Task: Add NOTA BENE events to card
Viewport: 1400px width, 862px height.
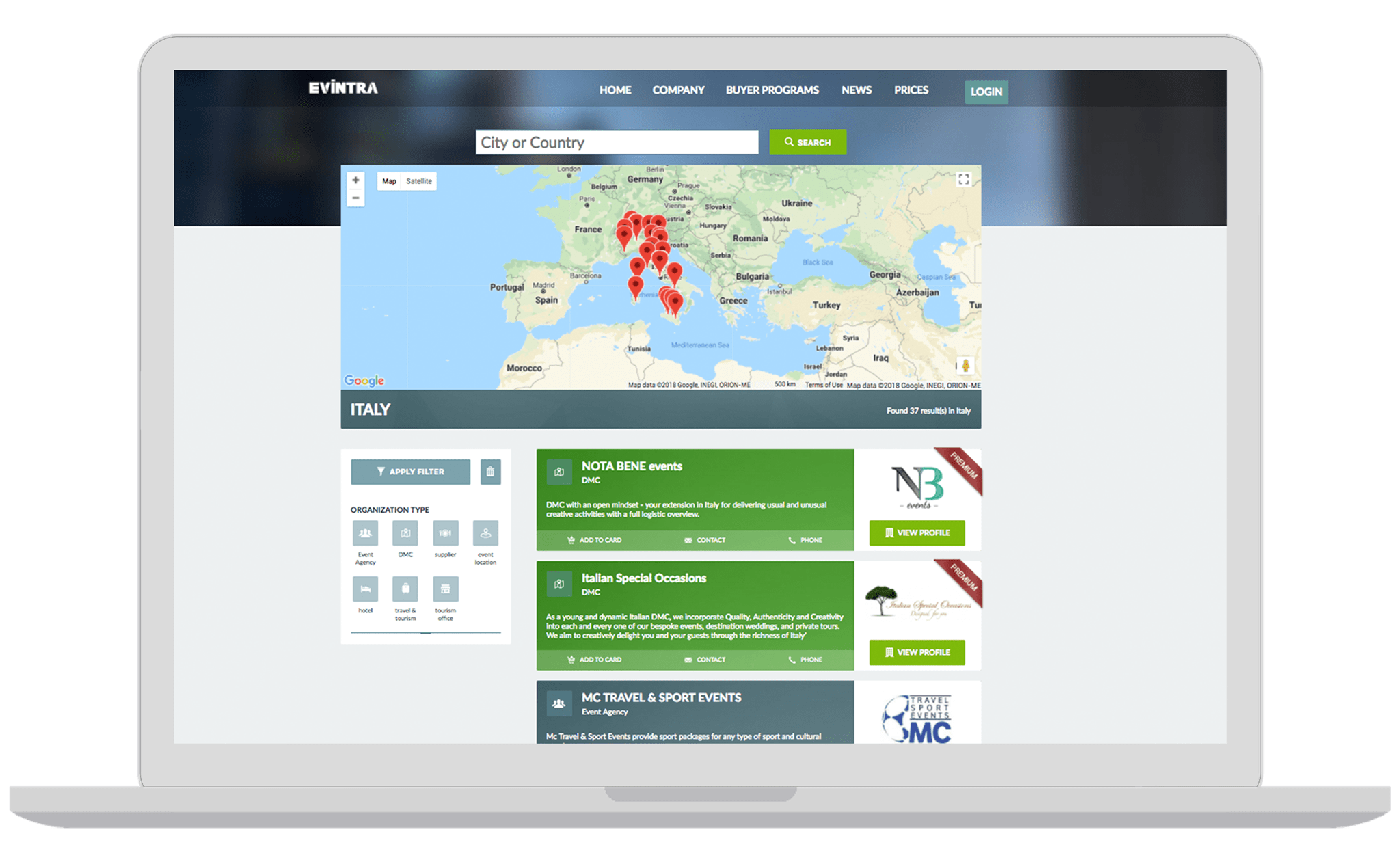Action: coord(594,540)
